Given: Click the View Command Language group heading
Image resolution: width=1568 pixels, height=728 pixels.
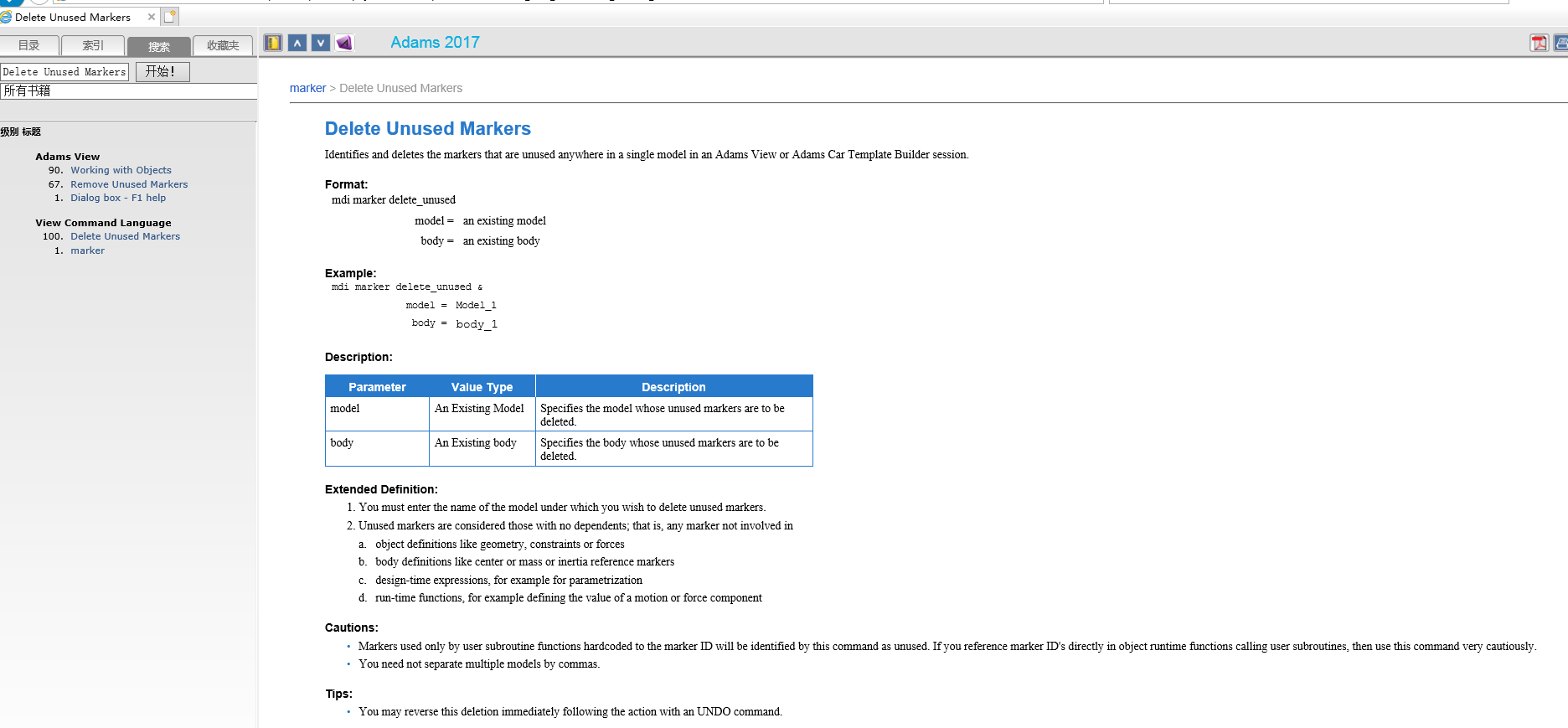Looking at the screenshot, I should (x=103, y=223).
